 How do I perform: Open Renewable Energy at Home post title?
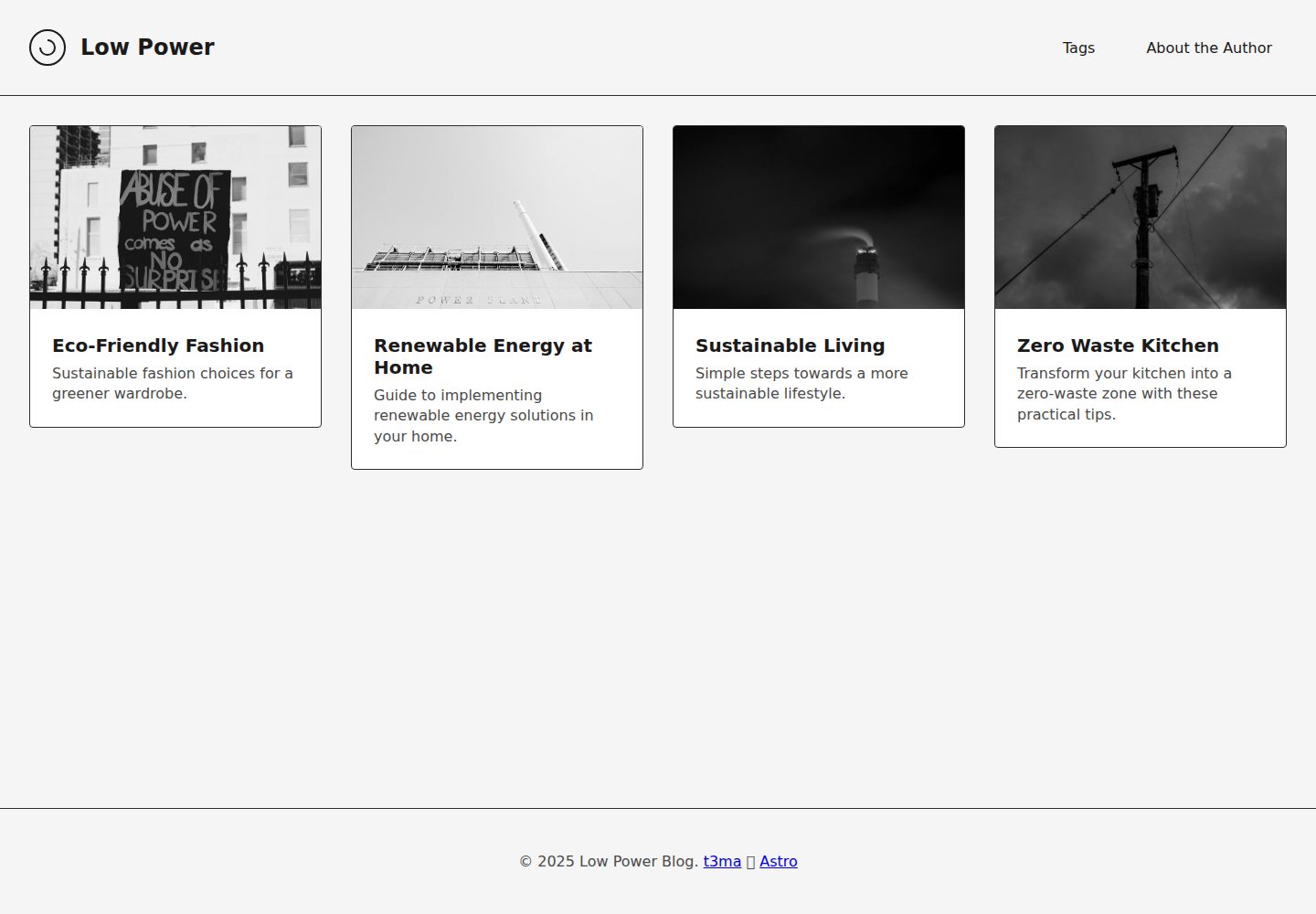click(x=483, y=356)
